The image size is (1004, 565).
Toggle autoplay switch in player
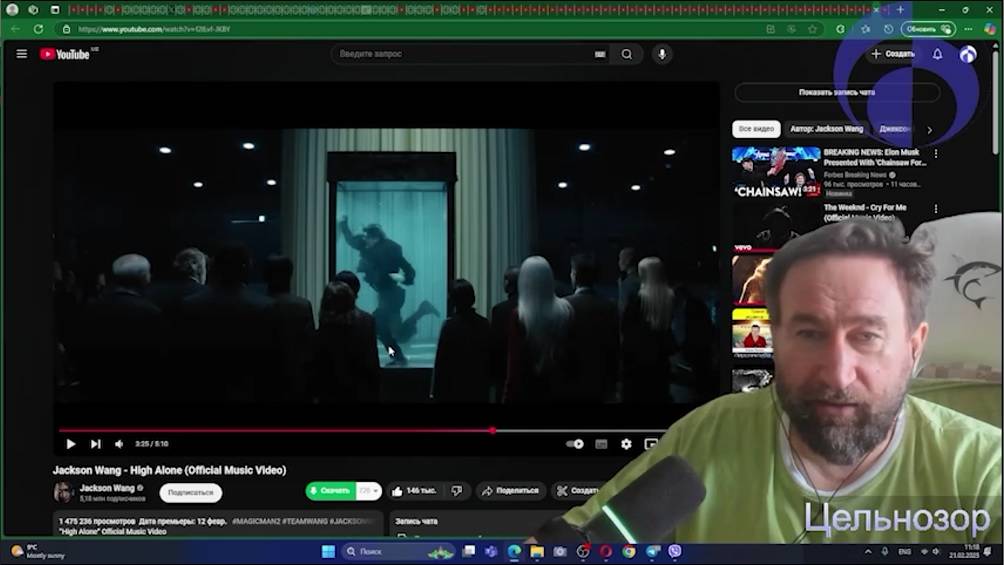(x=574, y=444)
